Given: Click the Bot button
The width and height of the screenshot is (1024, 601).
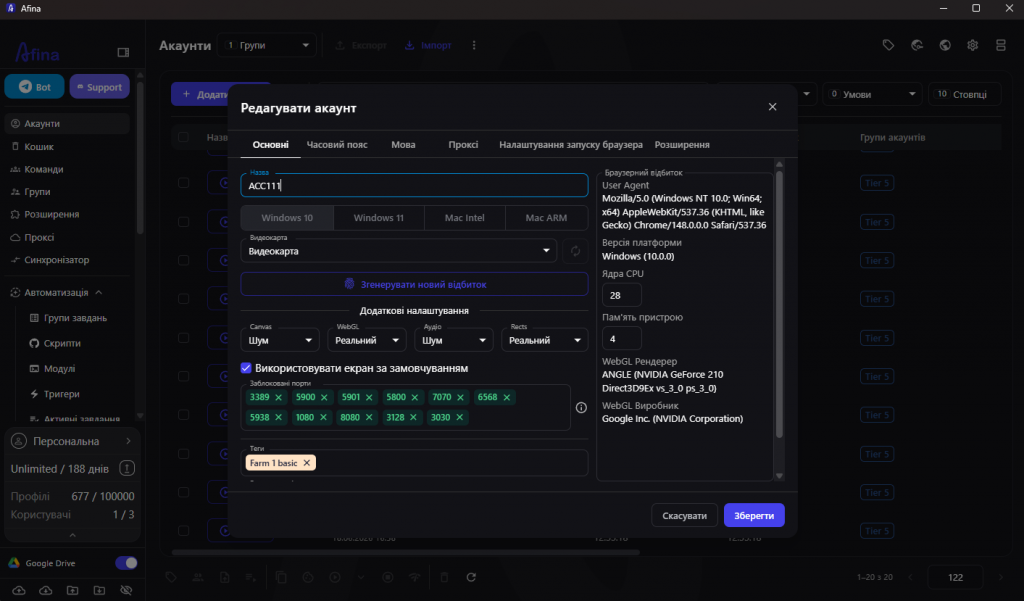Looking at the screenshot, I should (x=35, y=87).
